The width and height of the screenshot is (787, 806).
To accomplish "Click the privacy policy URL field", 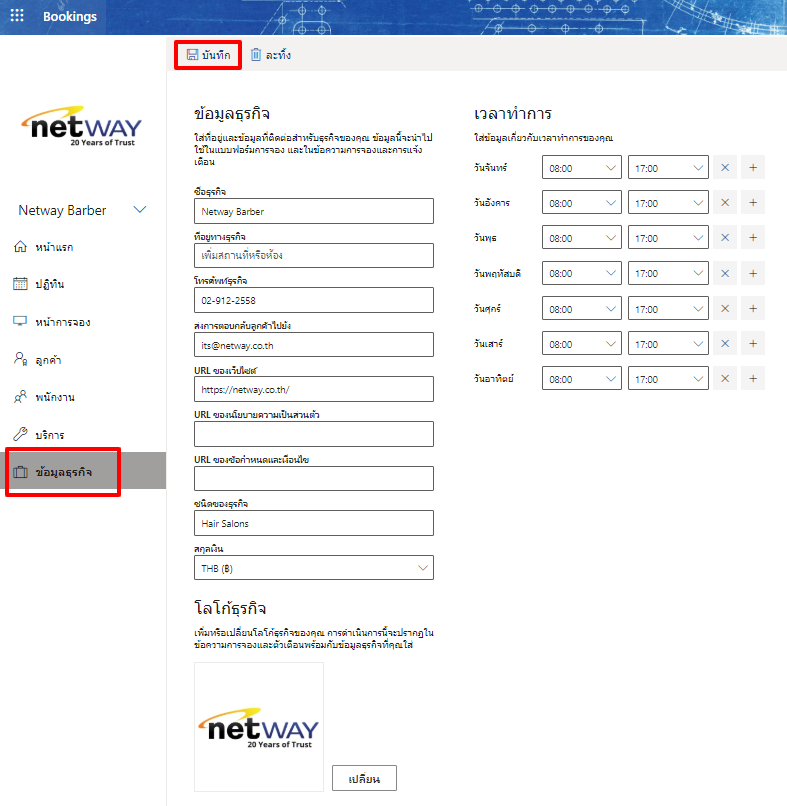I will point(314,434).
